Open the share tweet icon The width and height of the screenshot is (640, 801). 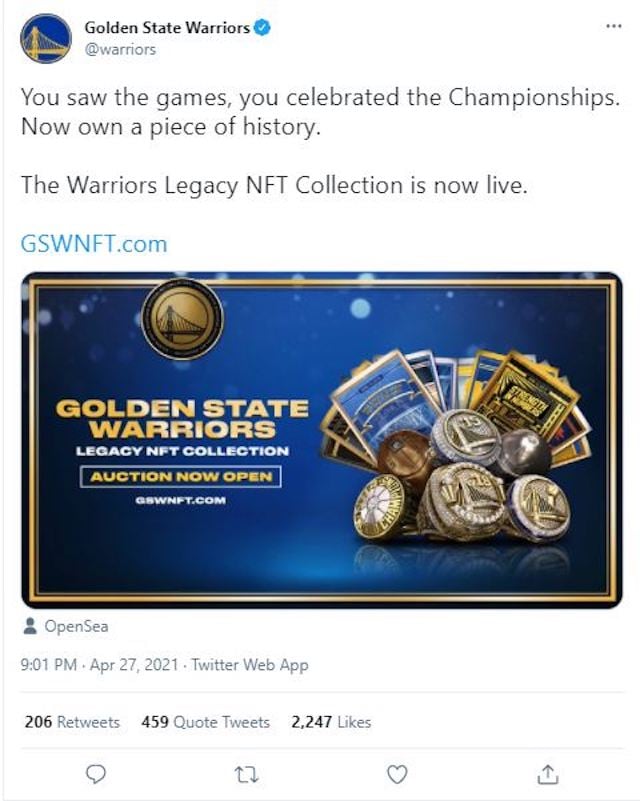(x=548, y=774)
